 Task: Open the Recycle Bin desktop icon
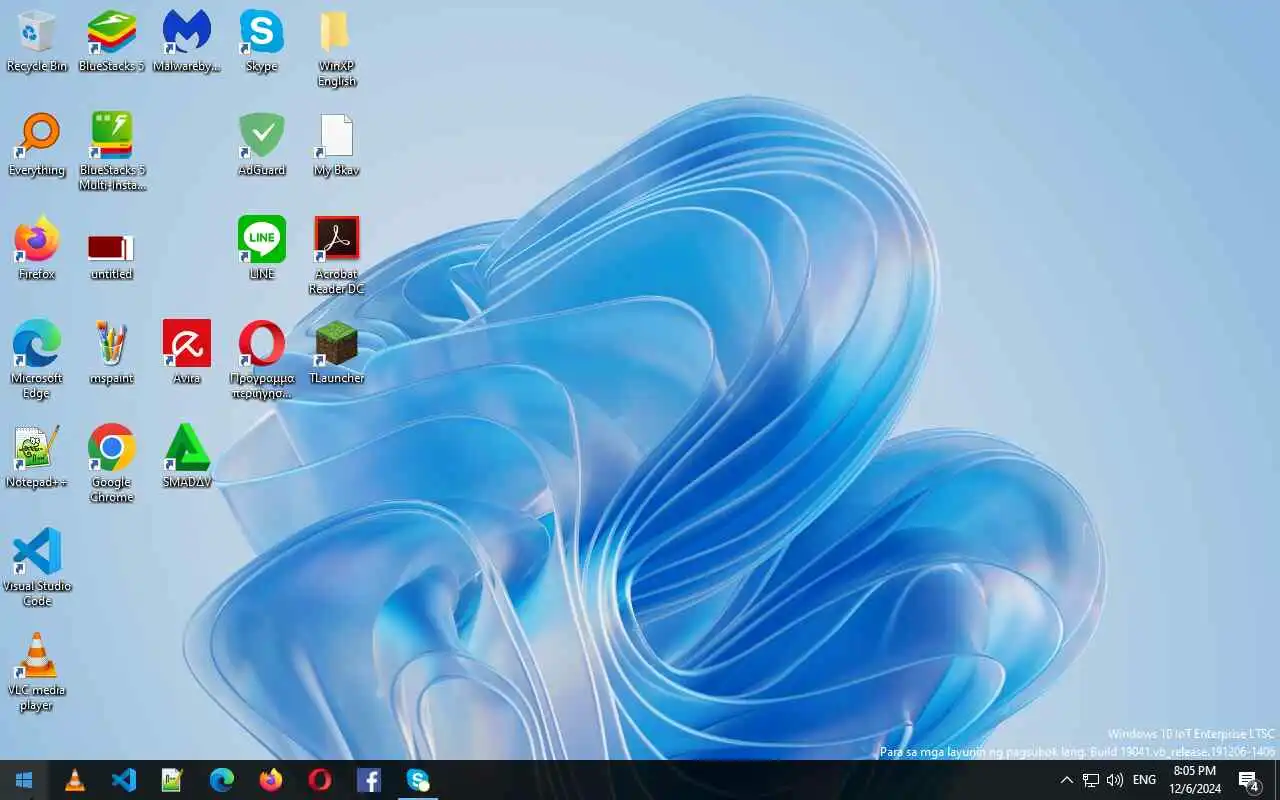tap(37, 41)
